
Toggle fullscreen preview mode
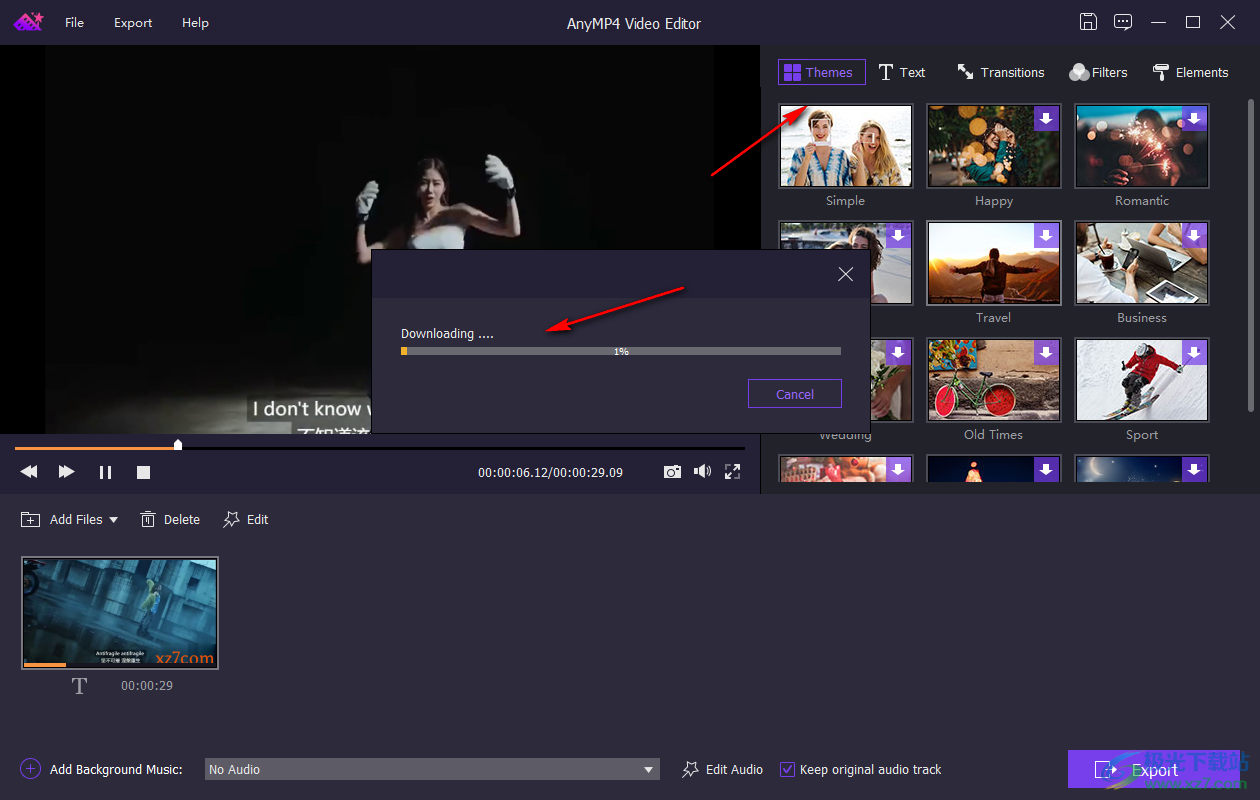tap(733, 471)
